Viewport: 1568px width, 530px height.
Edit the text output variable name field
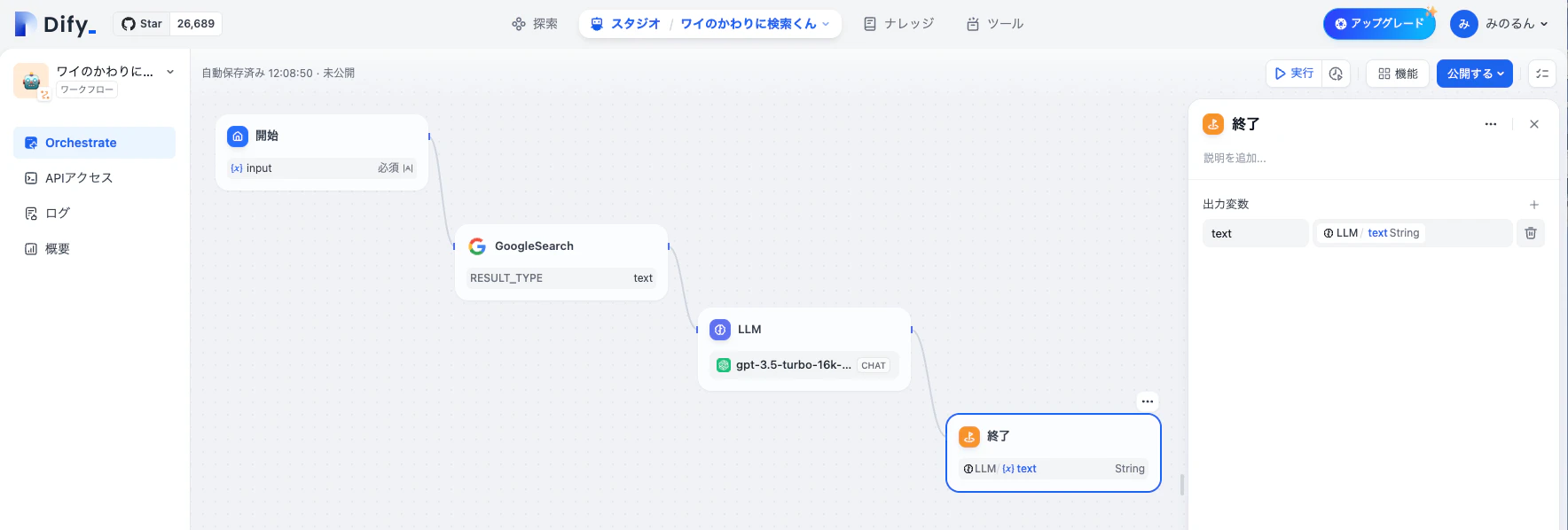pyautogui.click(x=1256, y=233)
